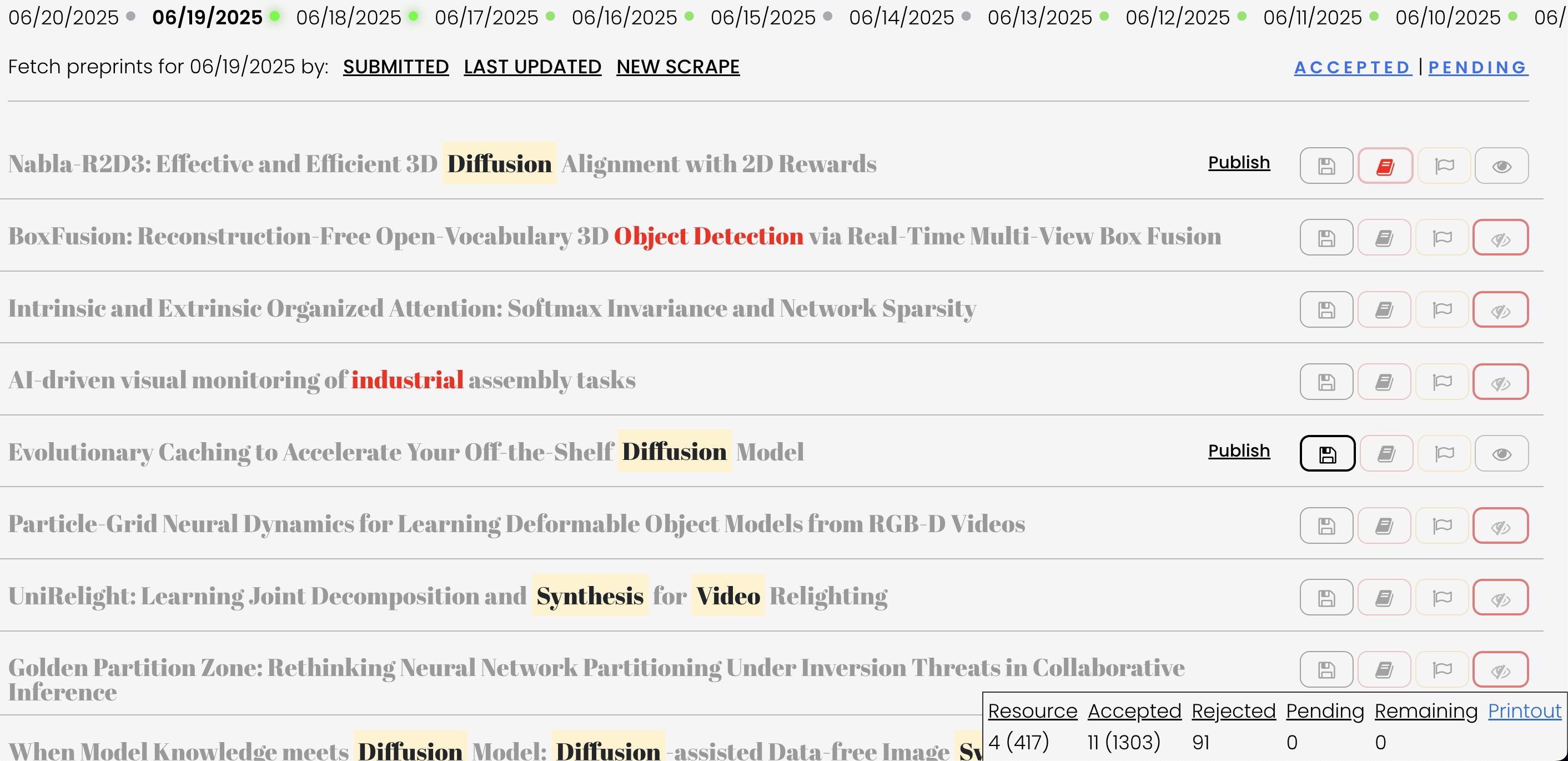Viewport: 1568px width, 761px height.
Task: Save the UniRelight paper
Action: tap(1326, 597)
